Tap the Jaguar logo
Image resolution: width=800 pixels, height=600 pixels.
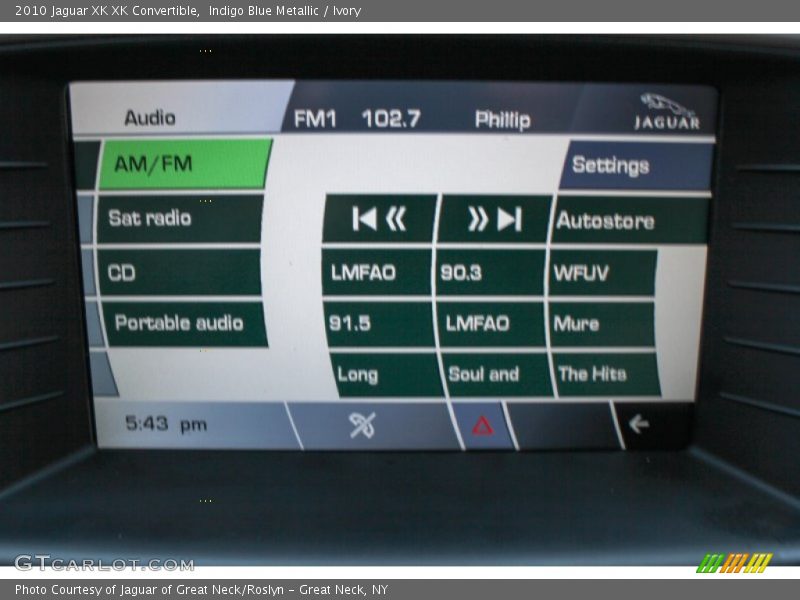point(667,112)
